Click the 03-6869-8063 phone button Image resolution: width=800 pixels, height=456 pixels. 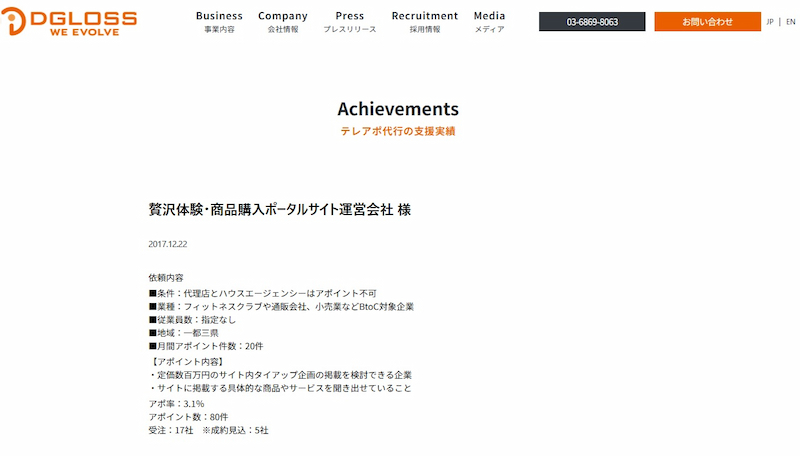pyautogui.click(x=592, y=22)
